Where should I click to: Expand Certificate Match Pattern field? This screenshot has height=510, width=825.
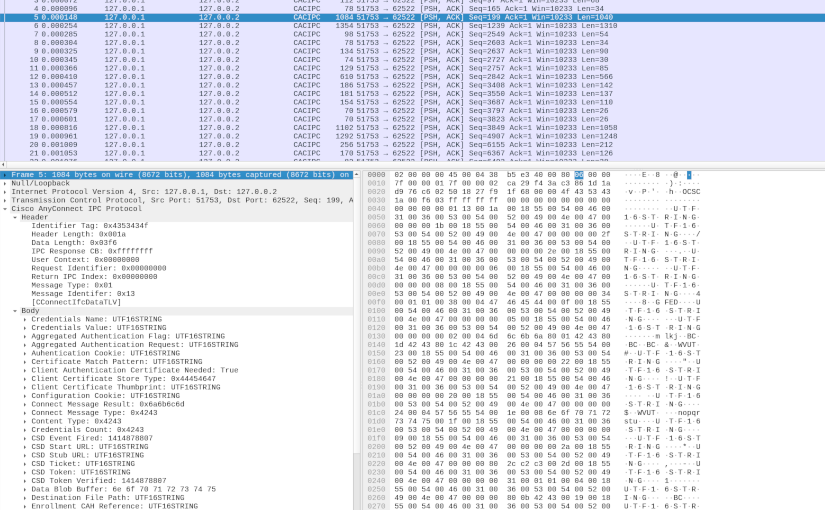25,362
